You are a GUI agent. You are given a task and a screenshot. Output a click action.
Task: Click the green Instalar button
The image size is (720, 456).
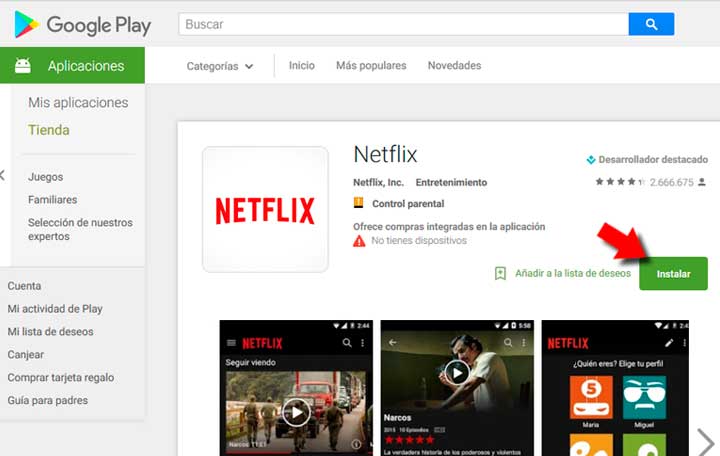click(x=673, y=274)
